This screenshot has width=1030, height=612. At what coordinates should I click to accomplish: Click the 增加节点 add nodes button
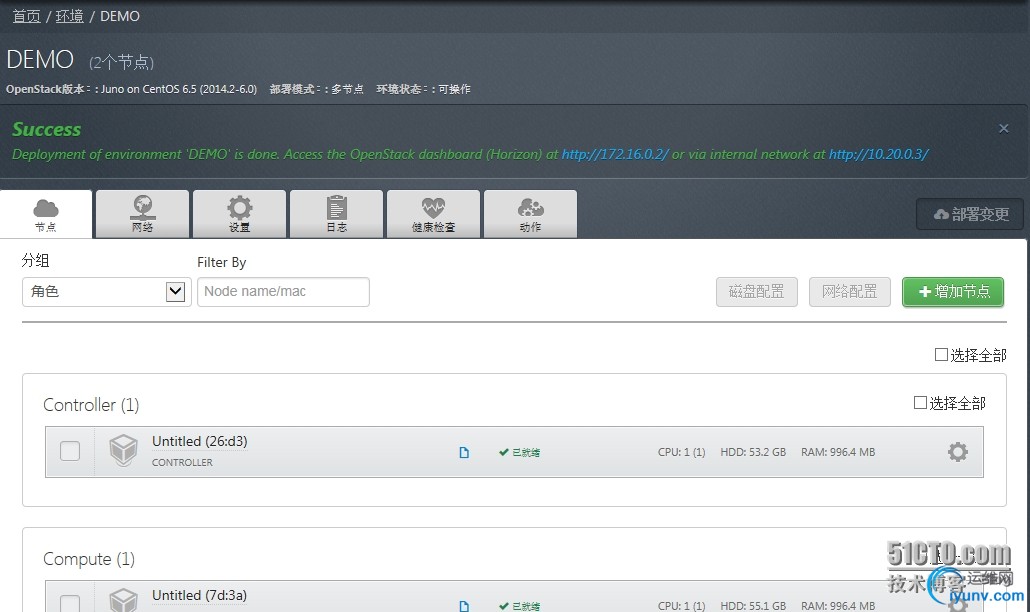[x=953, y=292]
